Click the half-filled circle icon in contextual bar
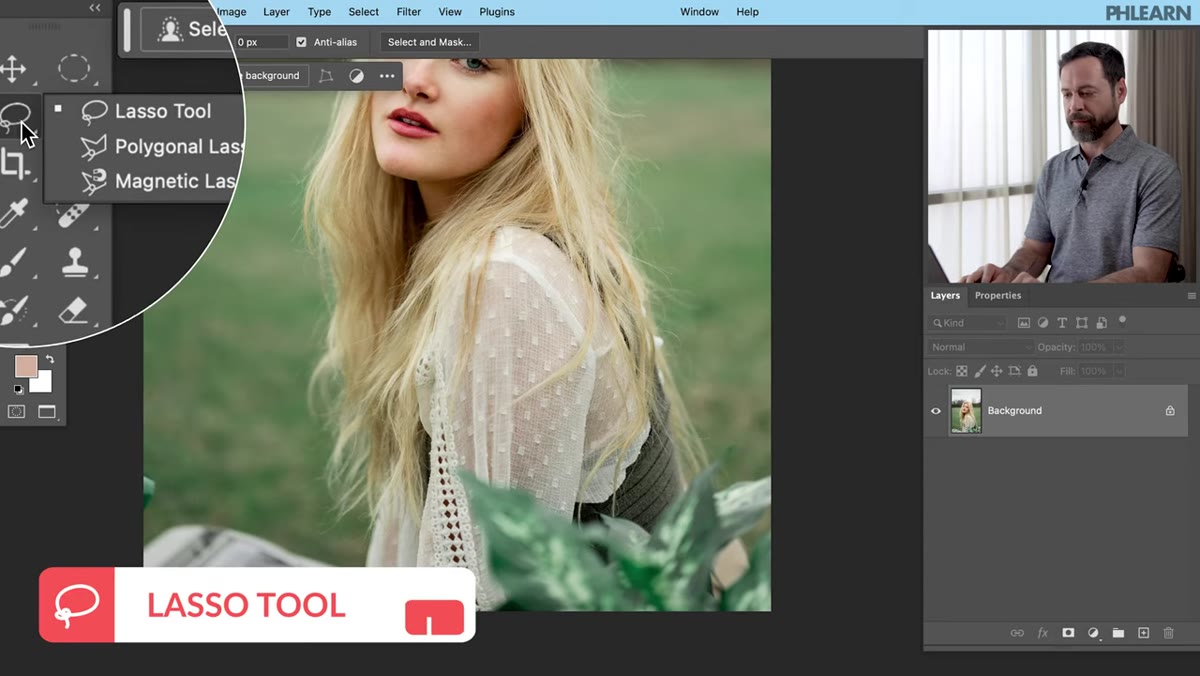Viewport: 1200px width, 676px height. click(x=356, y=76)
